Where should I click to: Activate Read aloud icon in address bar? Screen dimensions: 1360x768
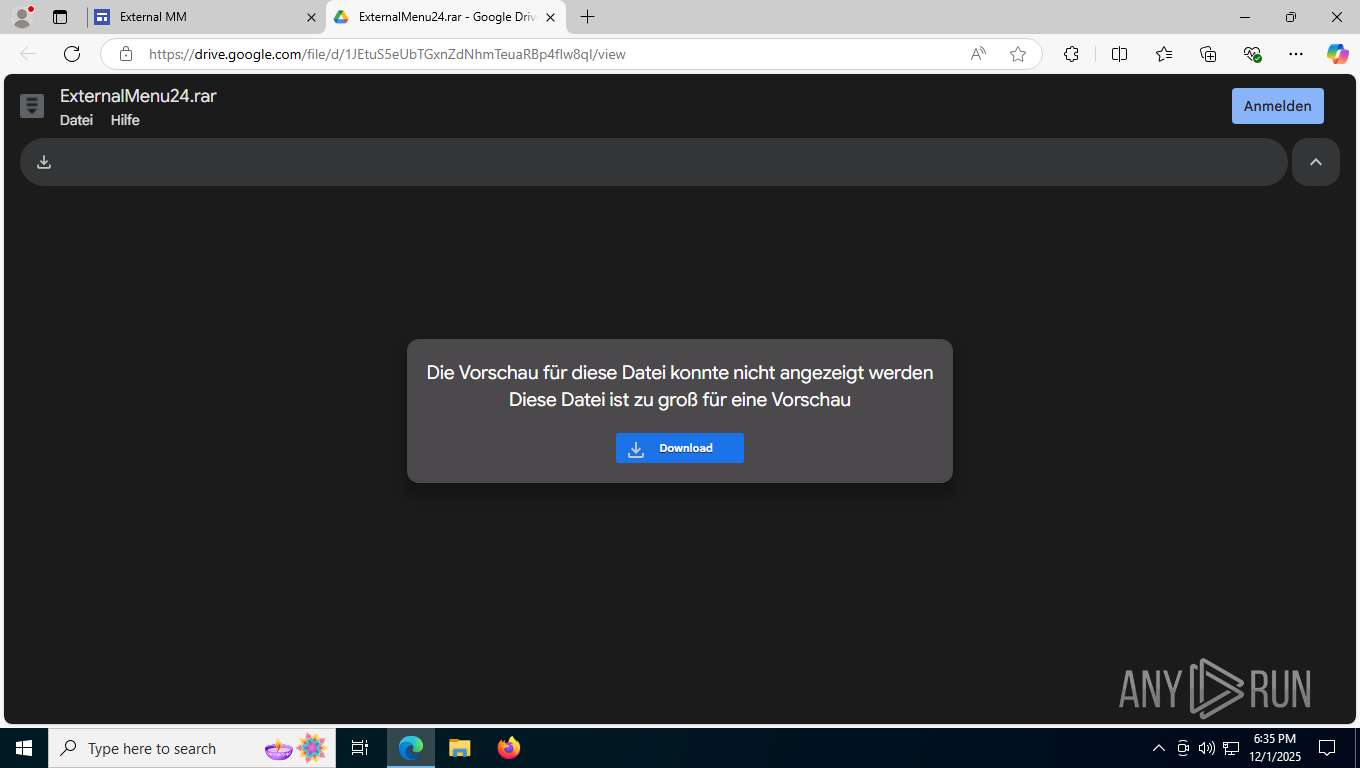[978, 54]
